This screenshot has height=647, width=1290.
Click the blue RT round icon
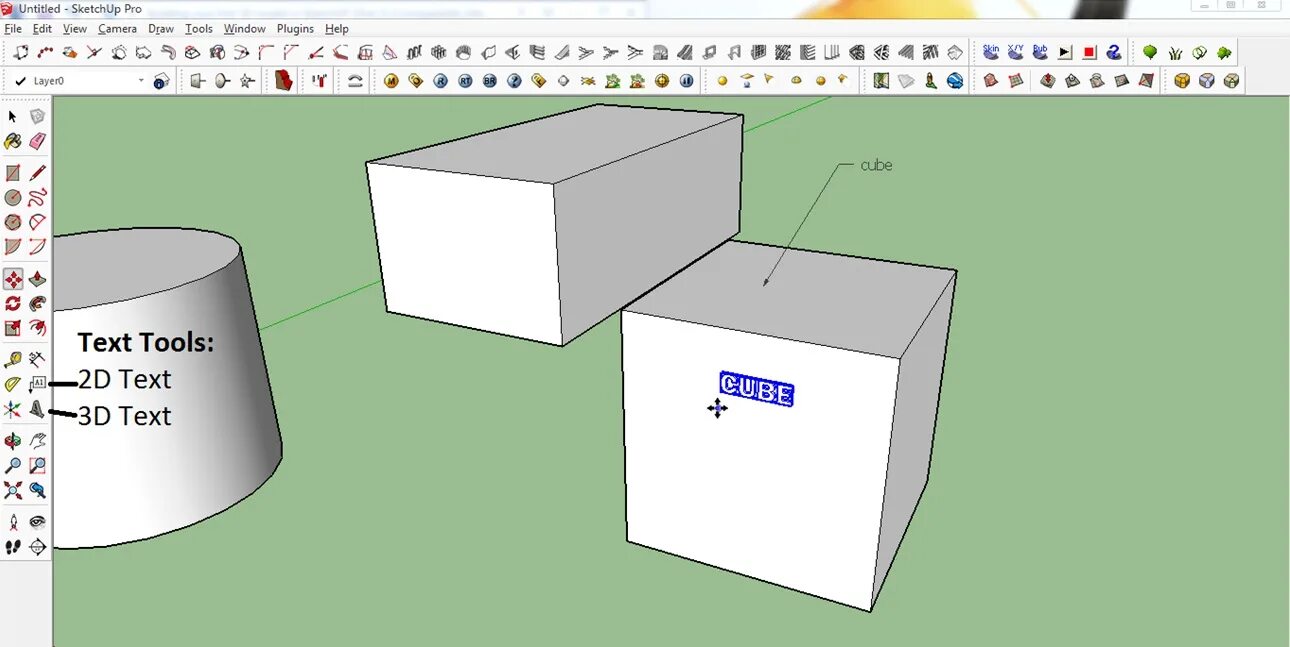click(x=465, y=81)
